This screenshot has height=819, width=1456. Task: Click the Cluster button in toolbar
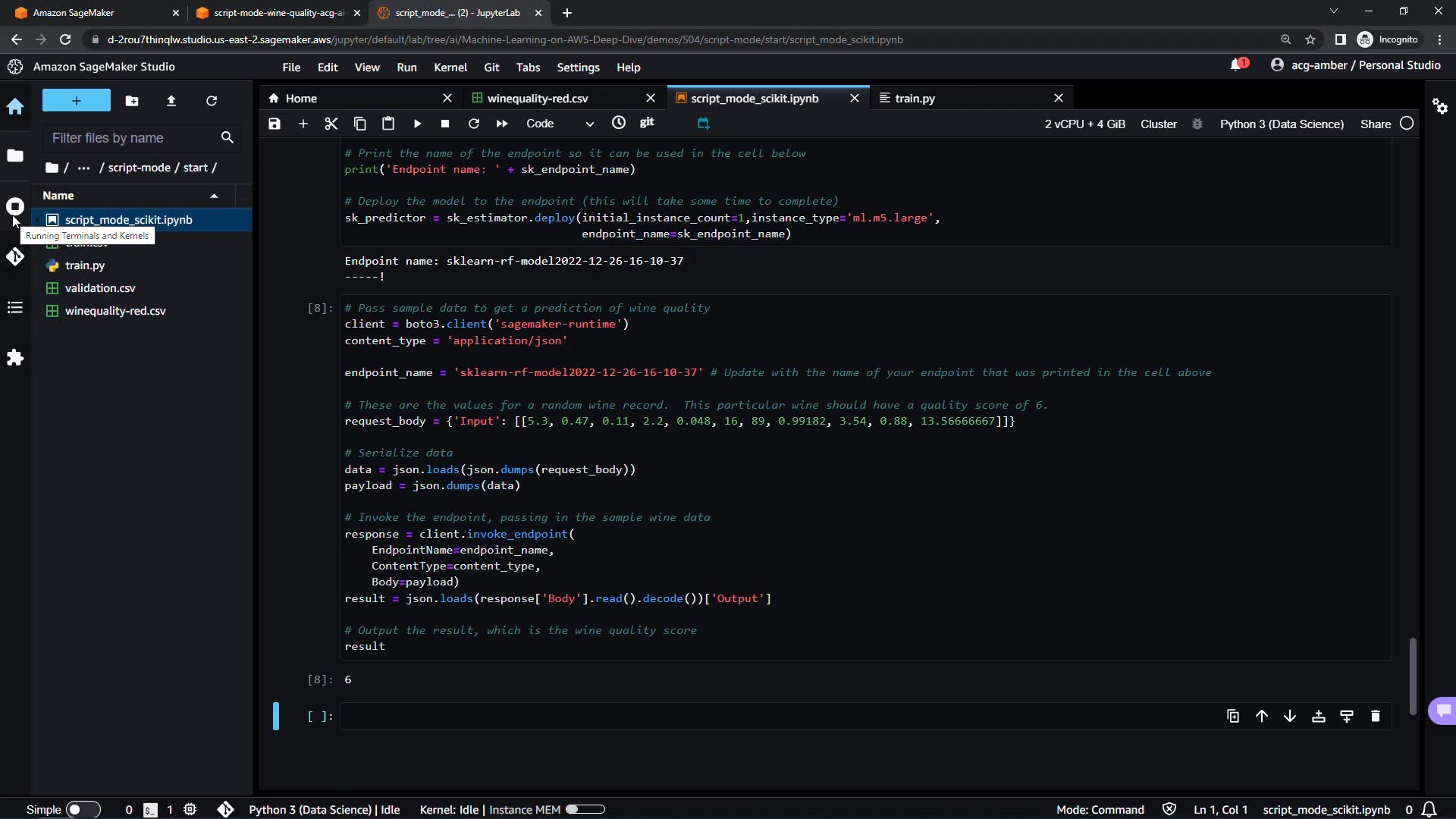(x=1158, y=124)
